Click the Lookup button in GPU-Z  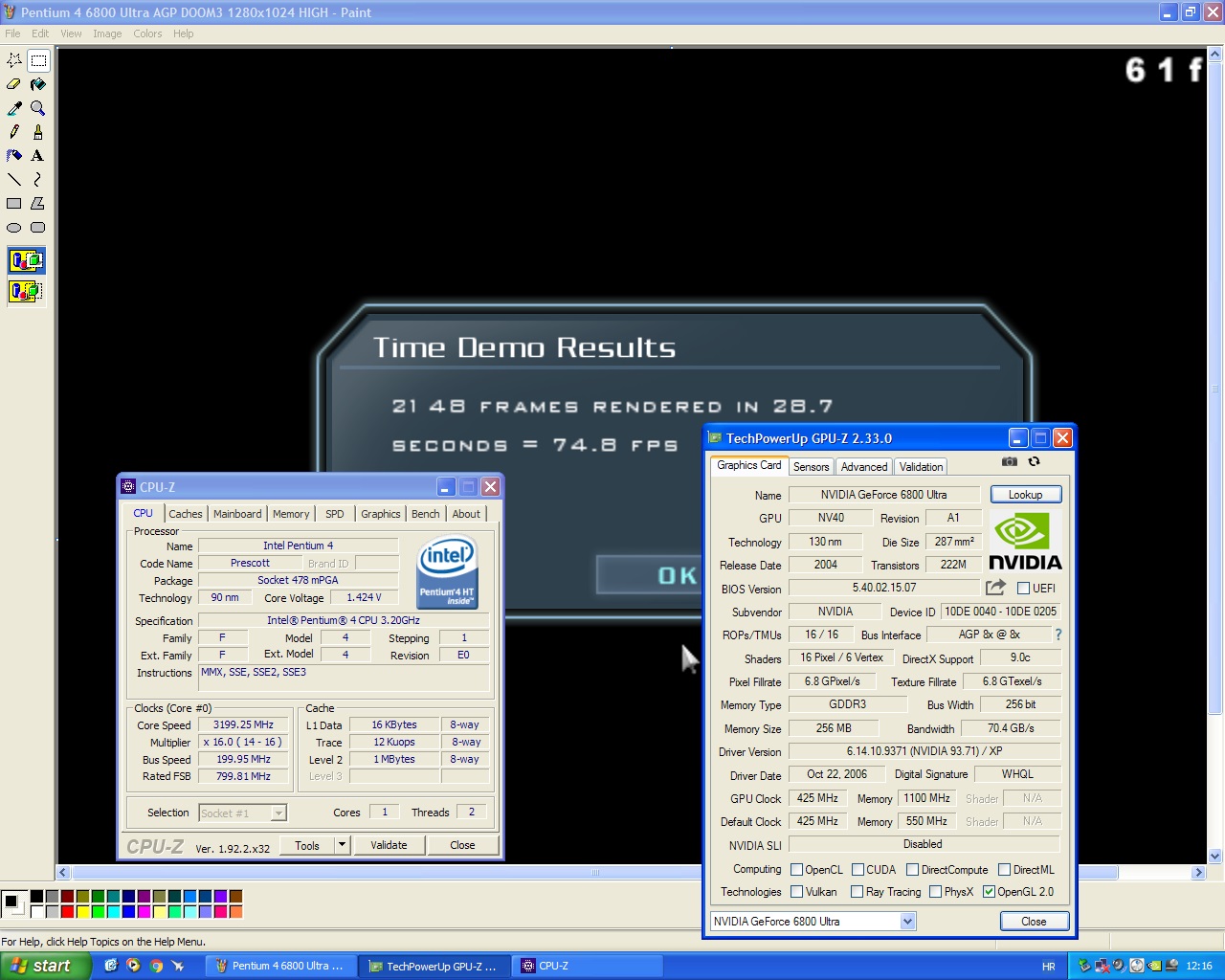[x=1025, y=495]
